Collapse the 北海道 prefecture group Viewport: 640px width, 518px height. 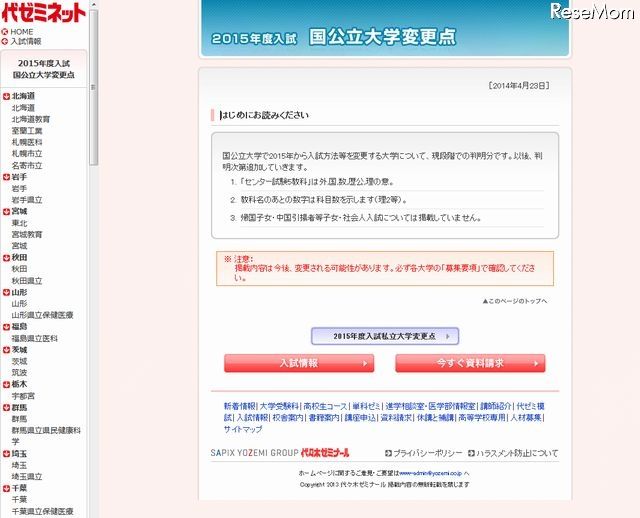point(6,96)
